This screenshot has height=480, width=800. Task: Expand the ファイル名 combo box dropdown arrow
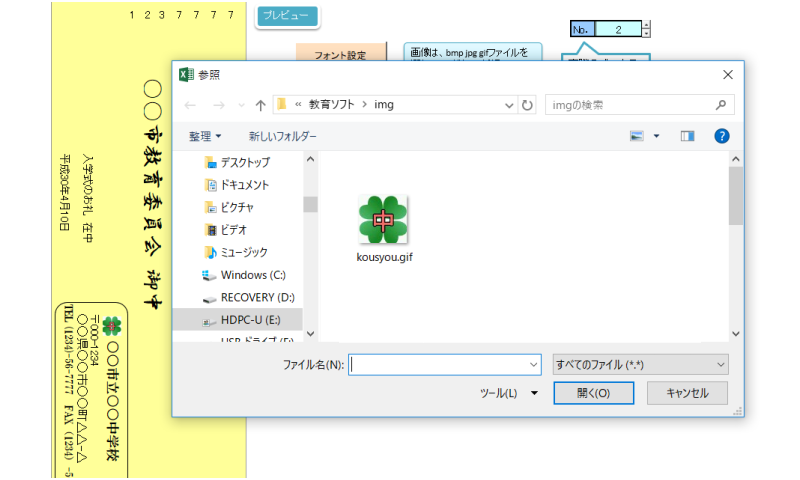[x=534, y=365]
